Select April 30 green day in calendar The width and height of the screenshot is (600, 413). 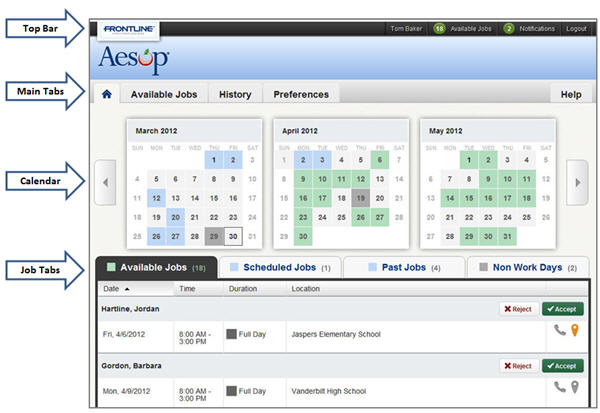point(303,237)
